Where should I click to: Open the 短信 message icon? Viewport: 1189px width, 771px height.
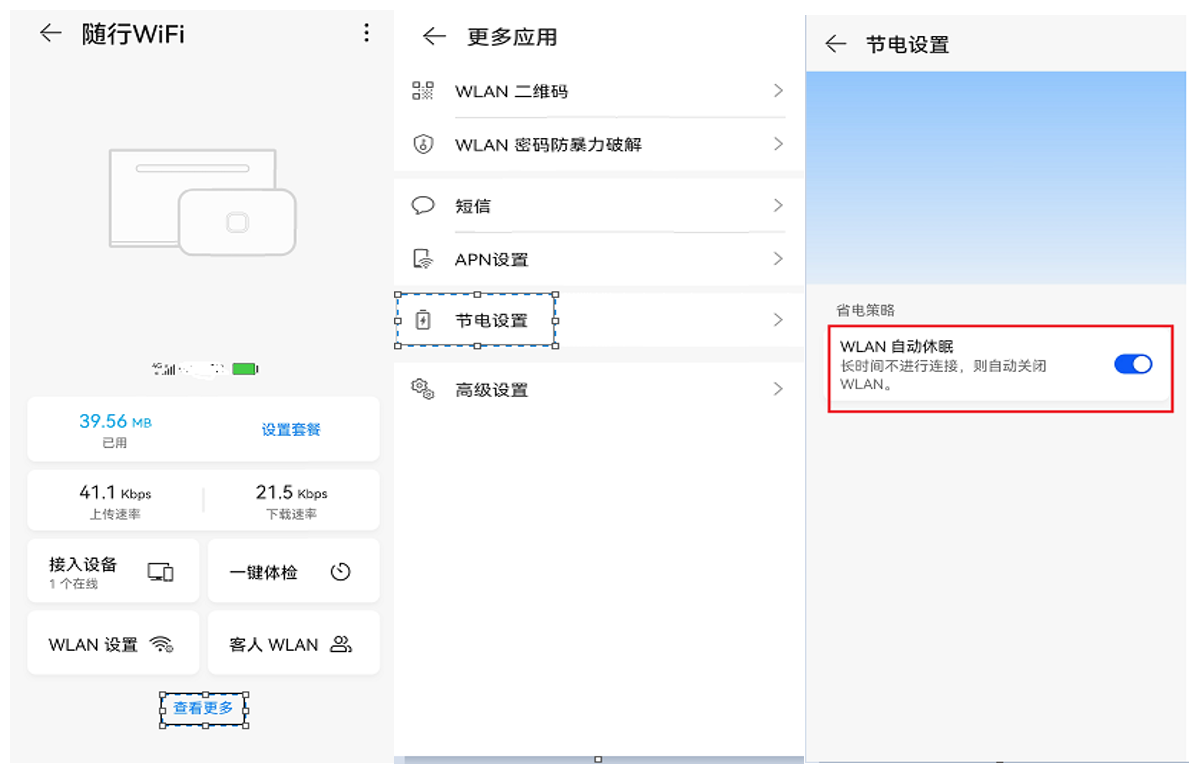click(x=424, y=205)
